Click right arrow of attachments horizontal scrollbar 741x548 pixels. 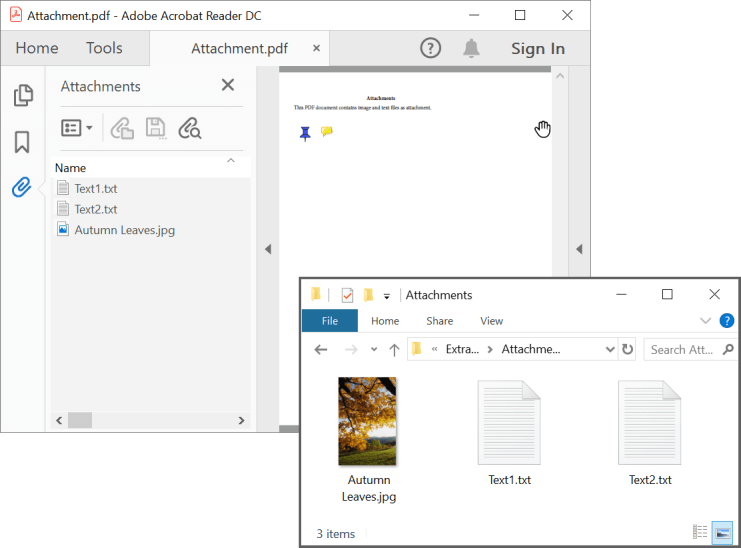[x=241, y=420]
